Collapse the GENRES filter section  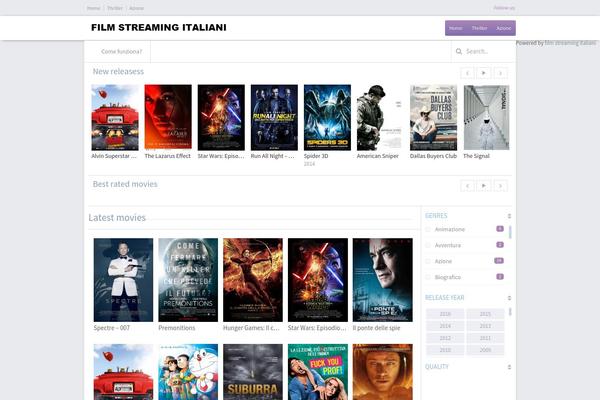pos(509,216)
